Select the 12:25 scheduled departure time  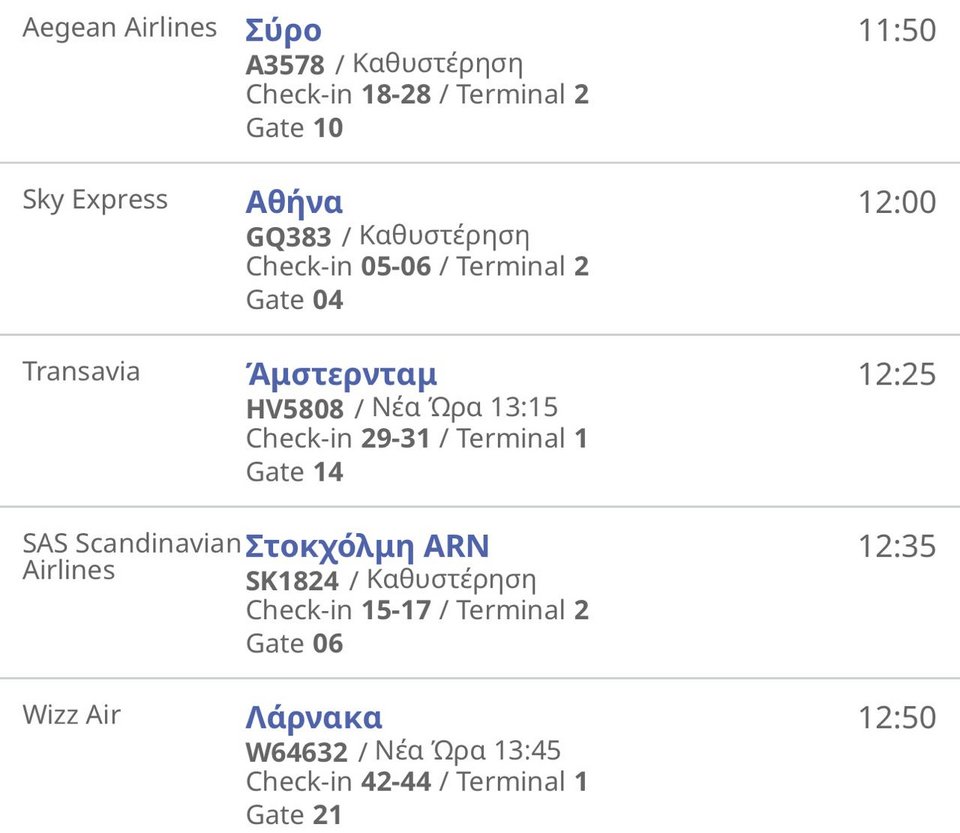click(x=897, y=375)
